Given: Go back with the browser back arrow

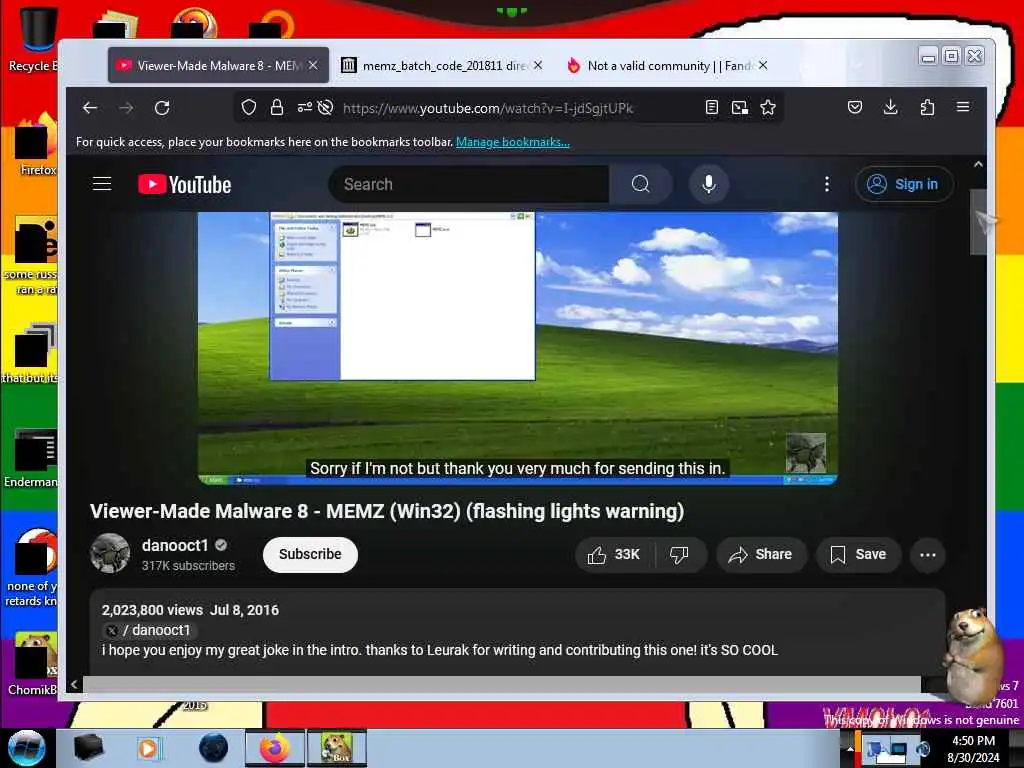Looking at the screenshot, I should click(x=89, y=108).
